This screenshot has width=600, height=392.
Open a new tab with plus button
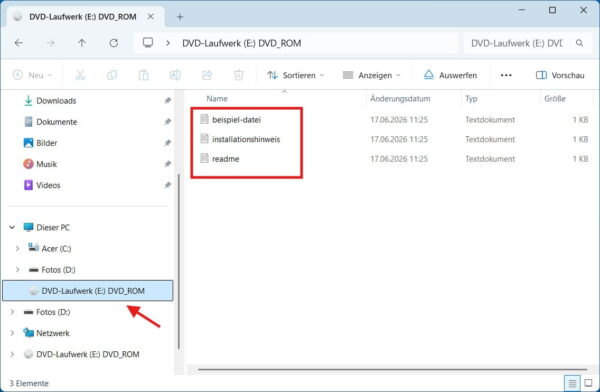(180, 17)
